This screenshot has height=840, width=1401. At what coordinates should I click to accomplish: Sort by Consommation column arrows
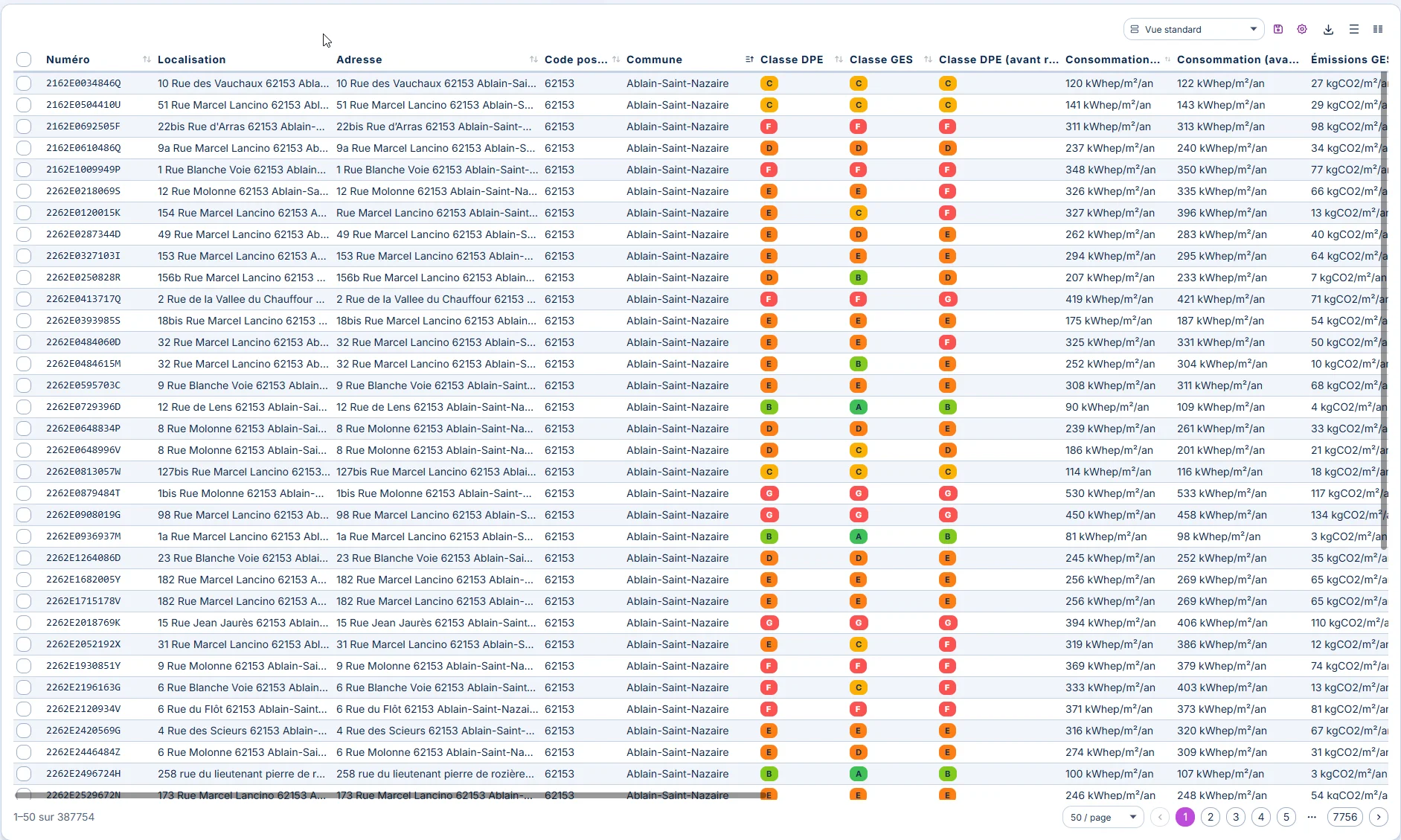1167,60
